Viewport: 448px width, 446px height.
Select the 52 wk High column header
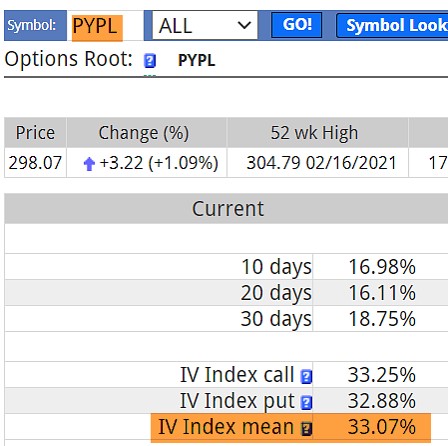coord(314,133)
